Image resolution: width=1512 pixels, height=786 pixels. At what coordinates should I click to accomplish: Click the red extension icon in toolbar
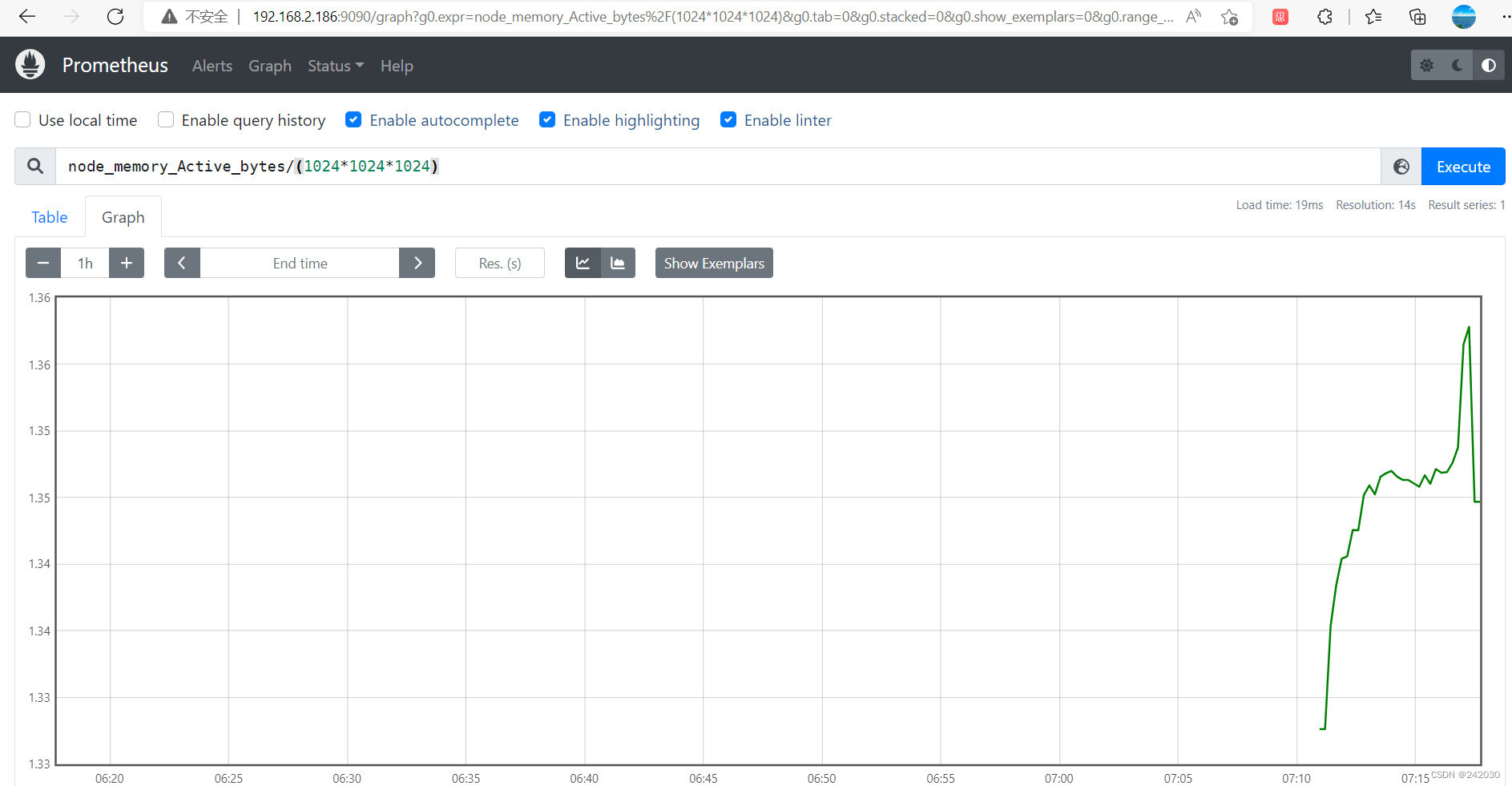coord(1280,17)
